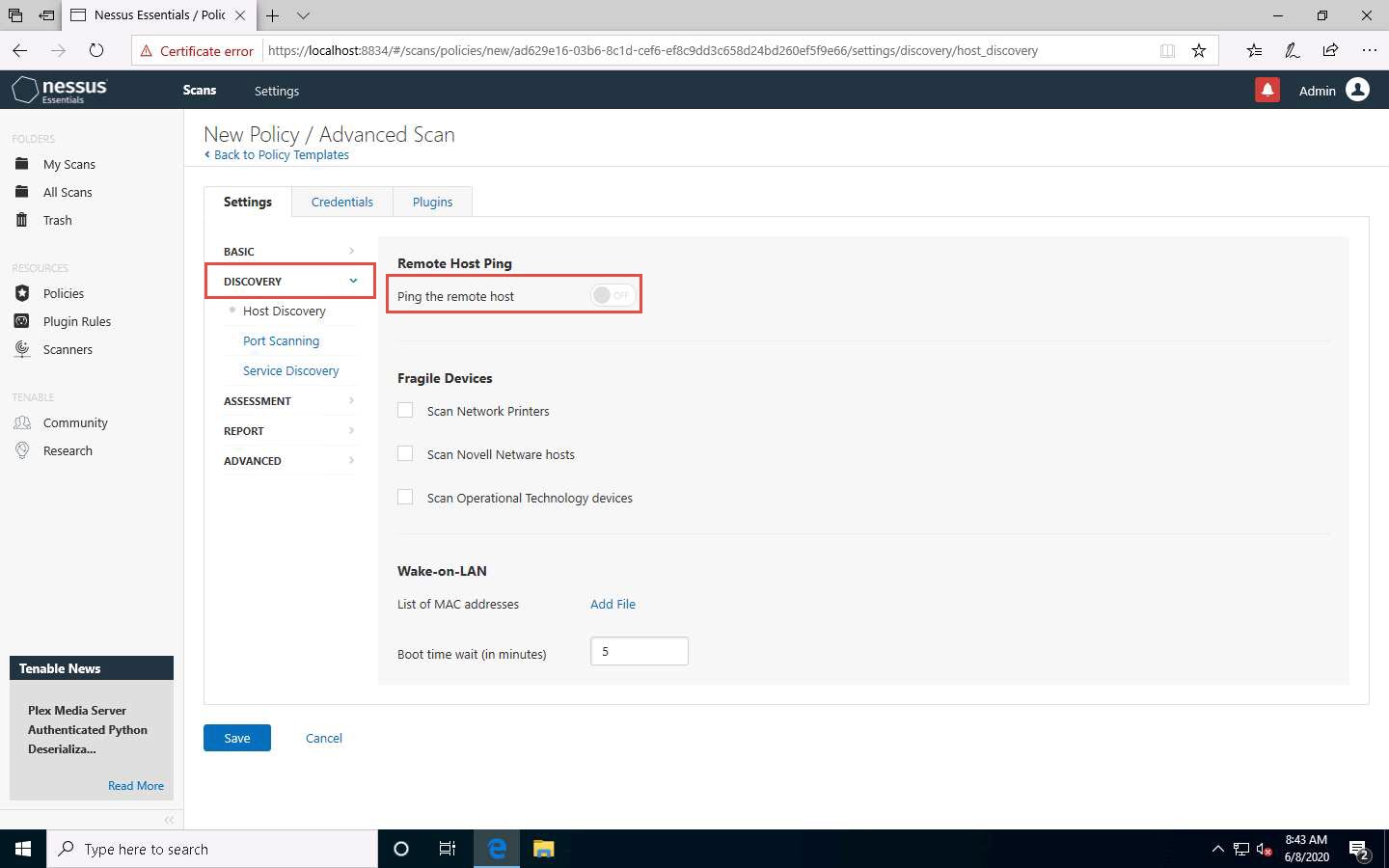Image resolution: width=1389 pixels, height=868 pixels.
Task: Expand the BASIC settings section
Action: pyautogui.click(x=289, y=251)
